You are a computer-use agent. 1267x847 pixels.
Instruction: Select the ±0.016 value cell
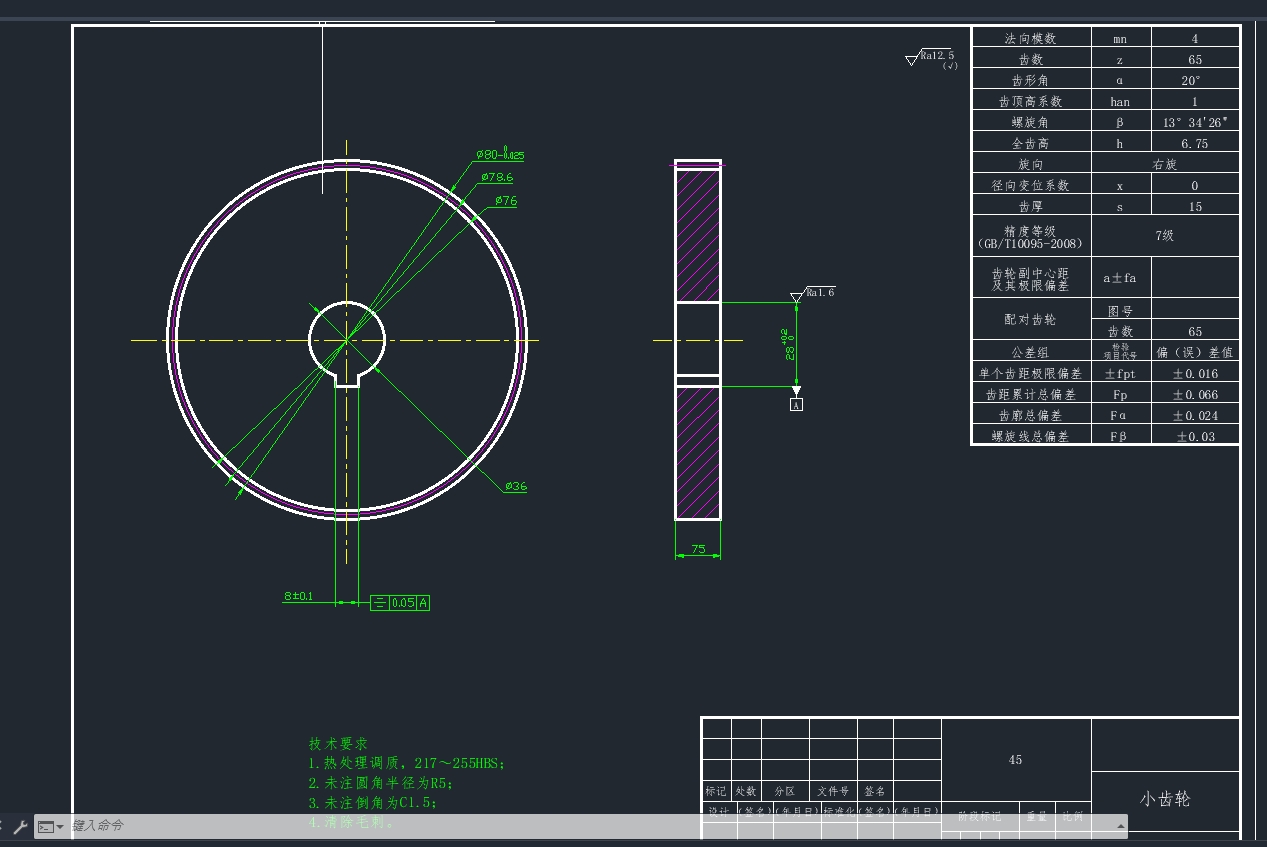(x=1195, y=373)
